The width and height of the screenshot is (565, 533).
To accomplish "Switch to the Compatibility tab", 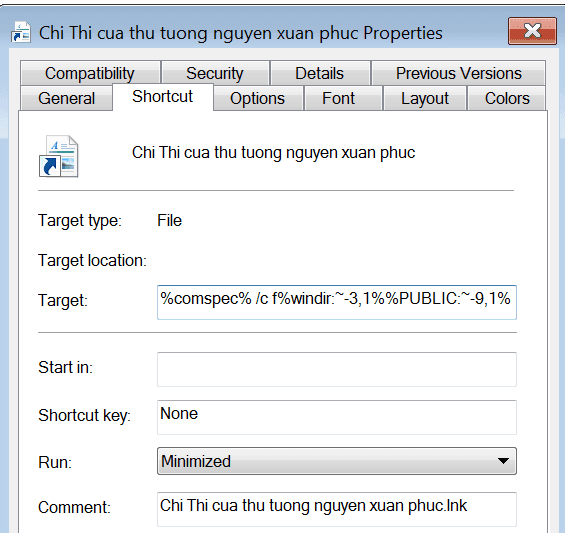I will (90, 73).
